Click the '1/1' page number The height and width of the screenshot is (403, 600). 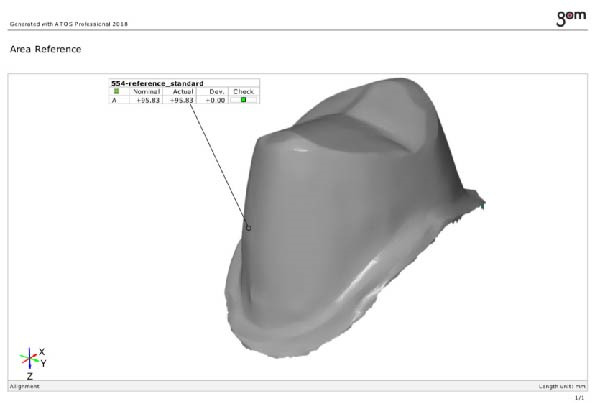pyautogui.click(x=580, y=398)
